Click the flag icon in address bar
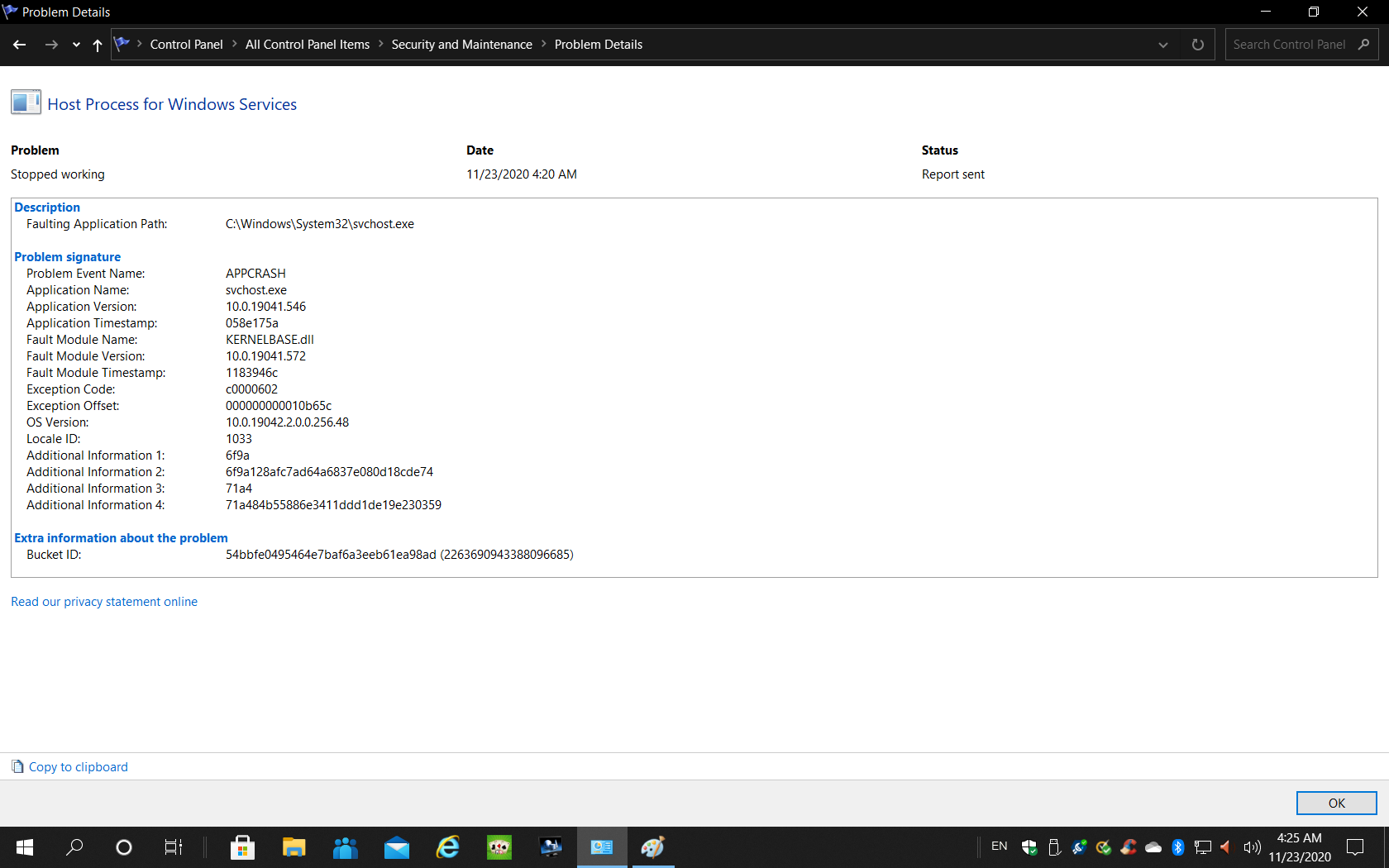This screenshot has height=868, width=1389. point(122,44)
